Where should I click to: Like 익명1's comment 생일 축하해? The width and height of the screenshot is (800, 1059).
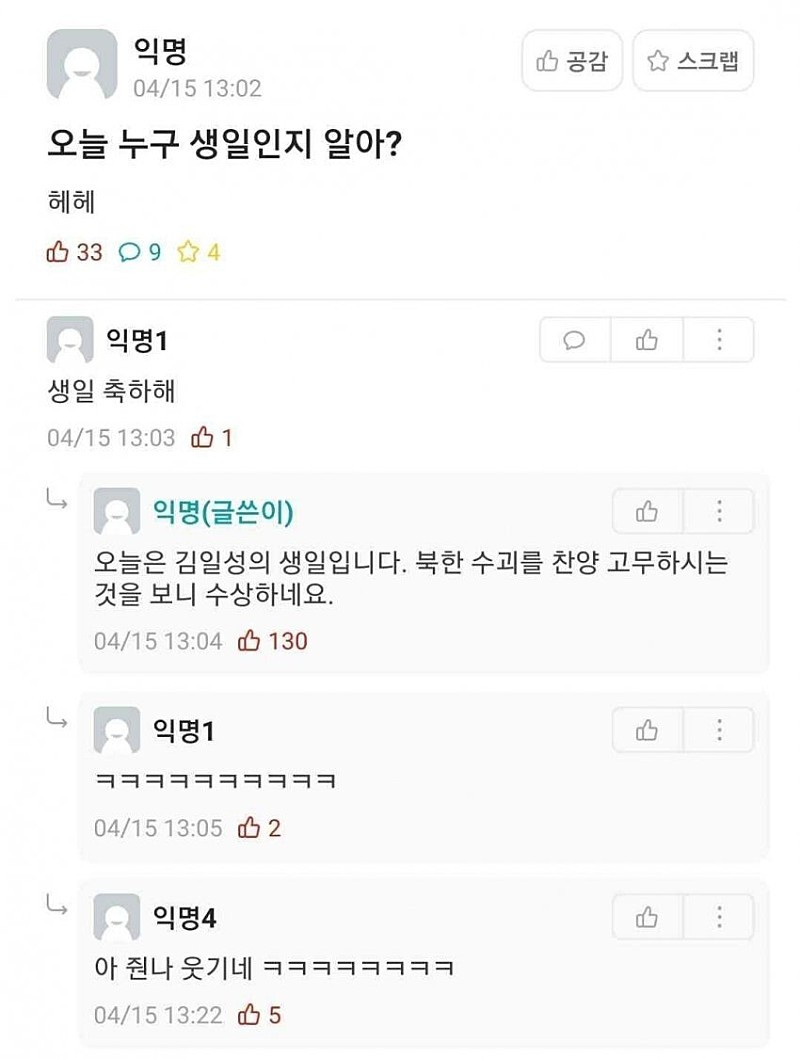click(x=646, y=341)
